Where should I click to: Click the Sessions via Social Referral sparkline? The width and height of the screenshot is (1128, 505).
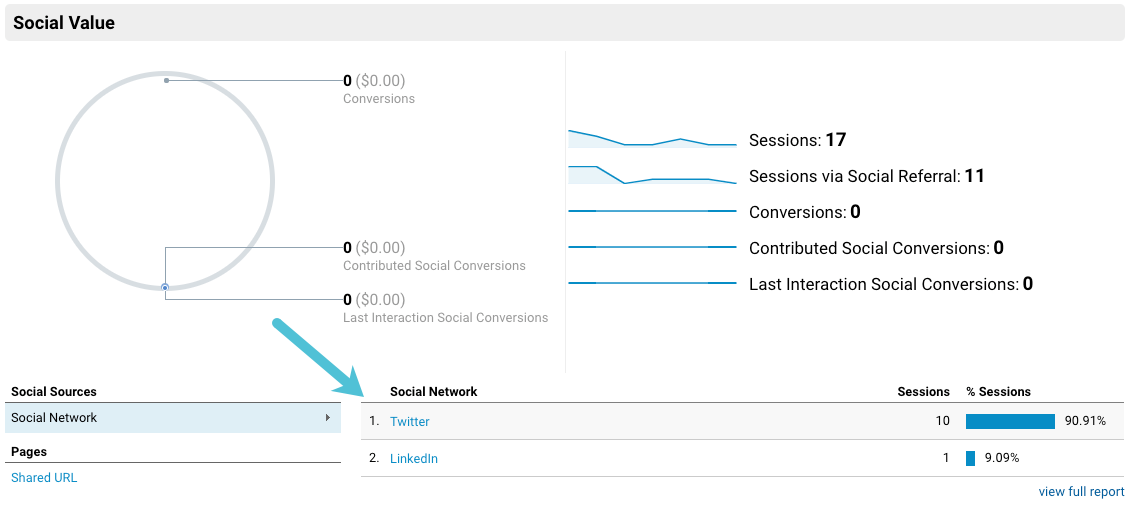(652, 177)
